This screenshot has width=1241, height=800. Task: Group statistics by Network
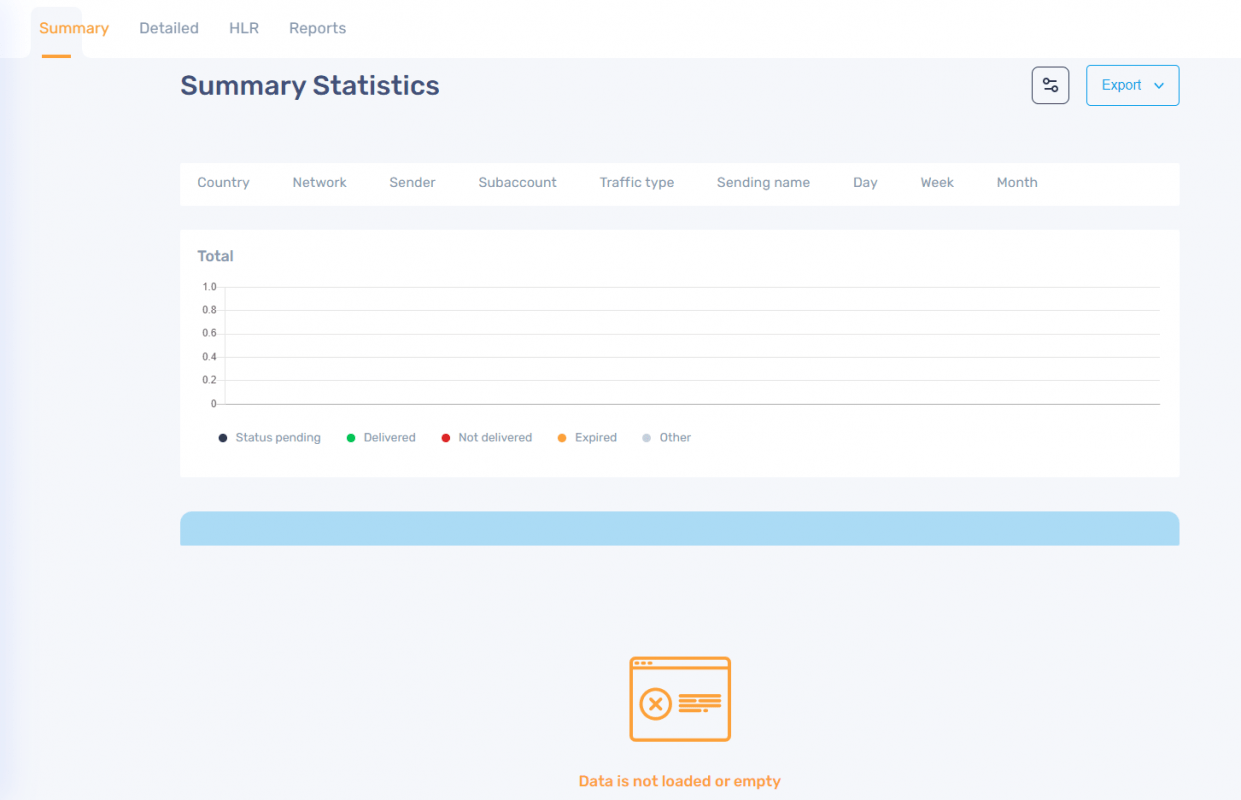[x=319, y=183]
